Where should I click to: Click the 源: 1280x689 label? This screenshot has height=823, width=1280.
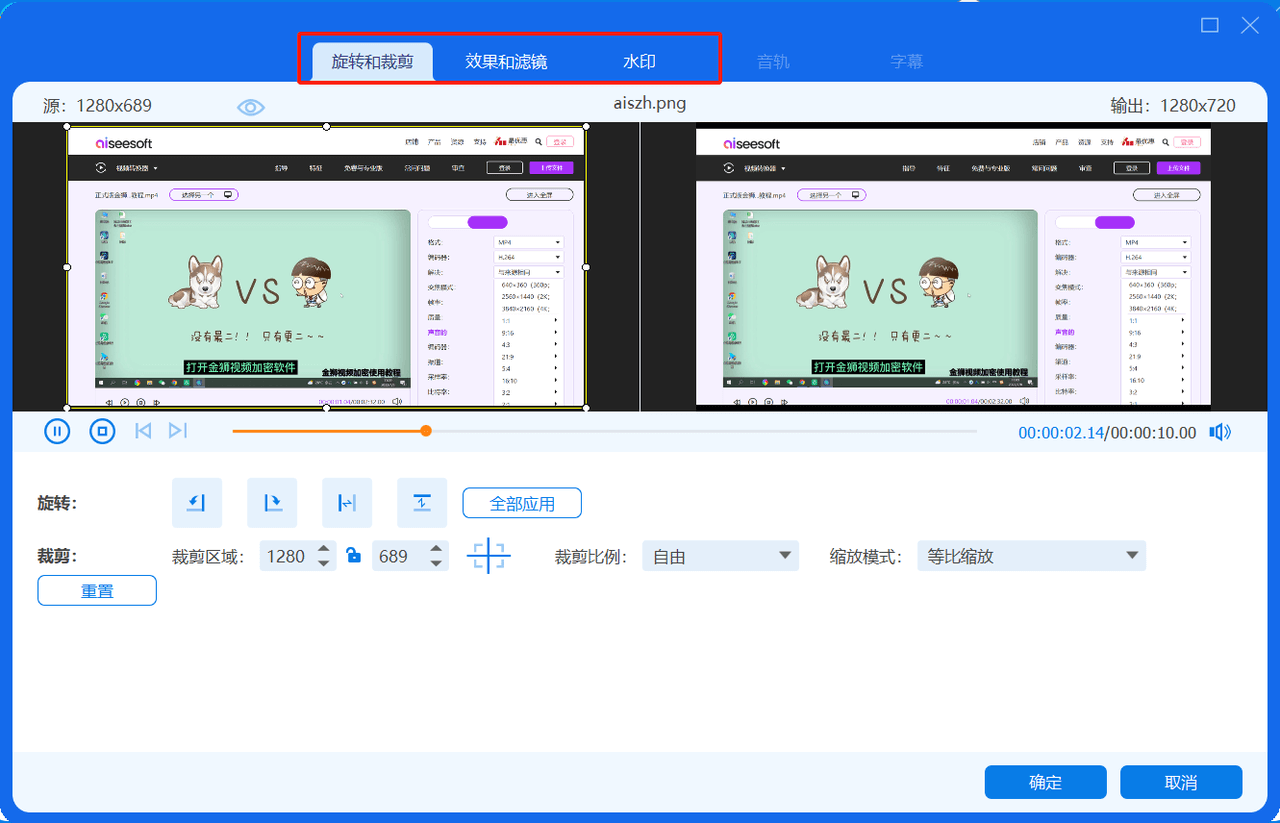(97, 105)
